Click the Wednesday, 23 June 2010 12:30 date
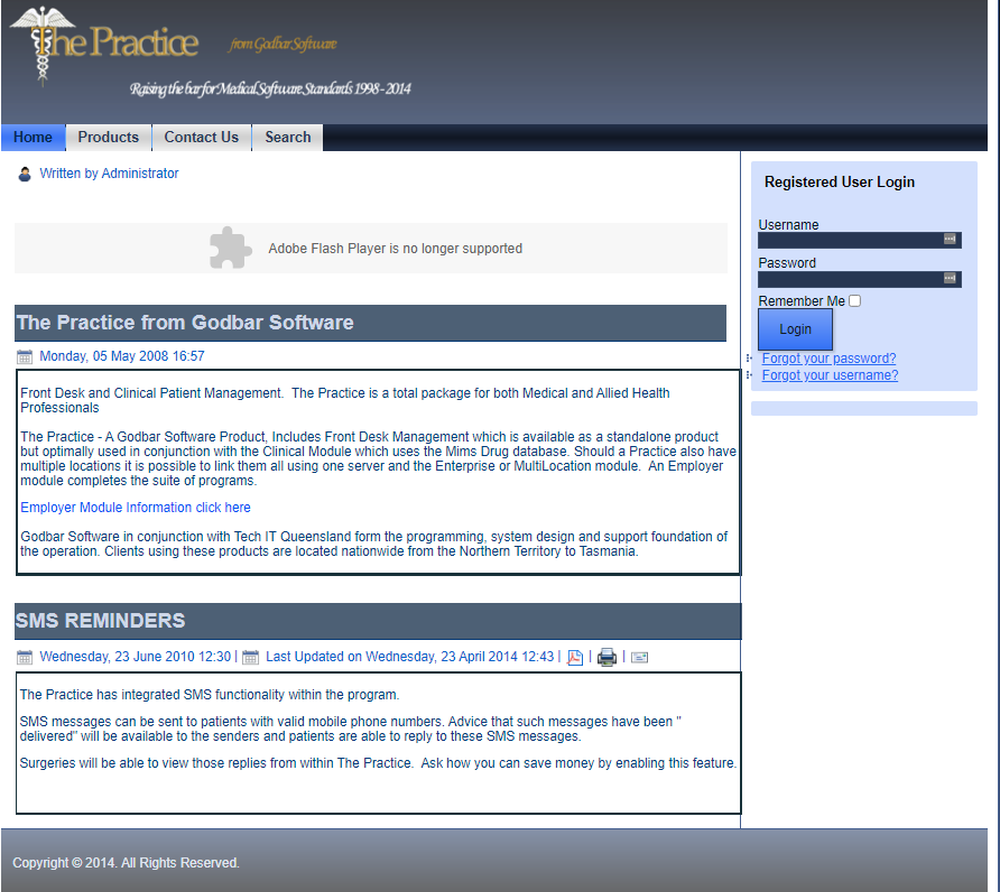Viewport: 1000px width, 892px height. coord(135,656)
